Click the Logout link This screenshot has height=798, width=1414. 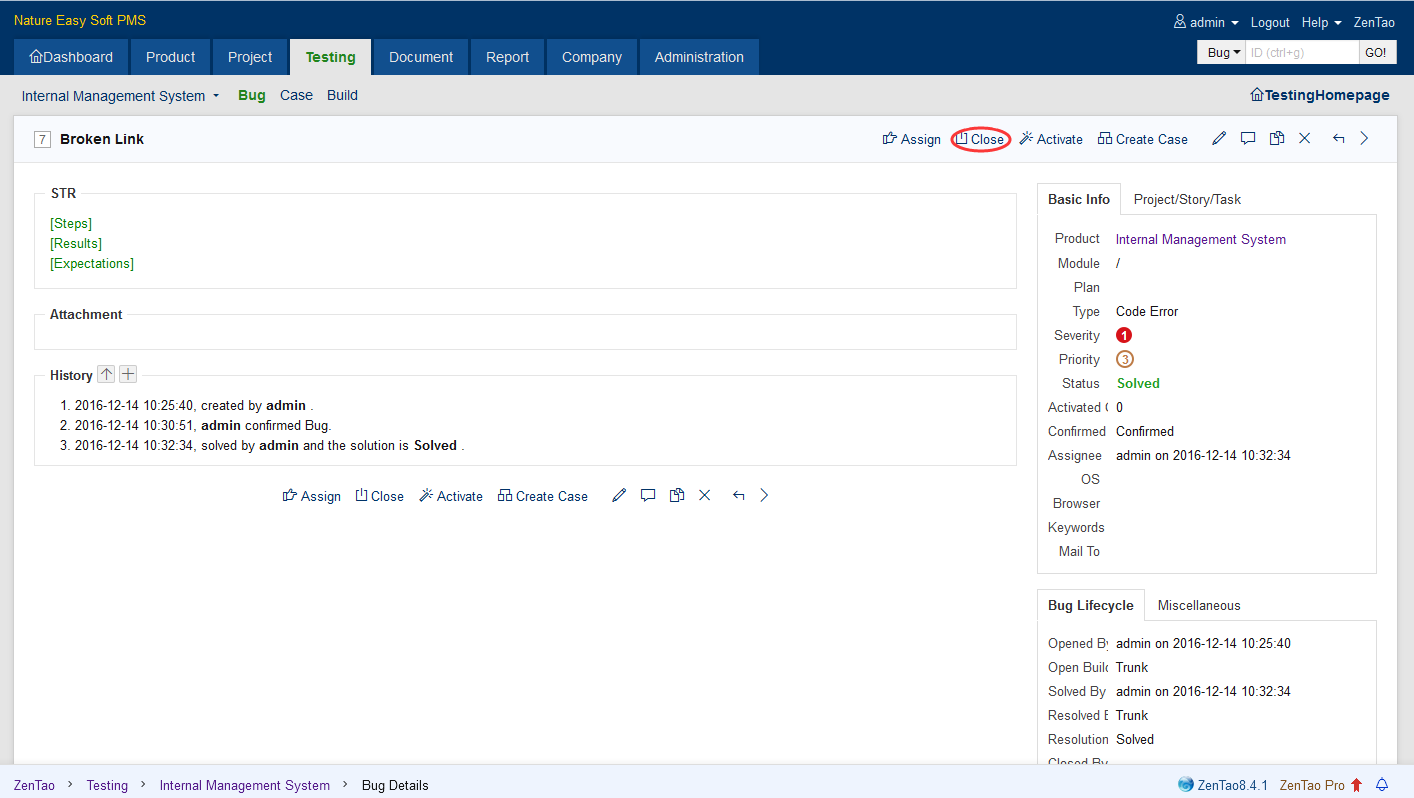(1270, 22)
